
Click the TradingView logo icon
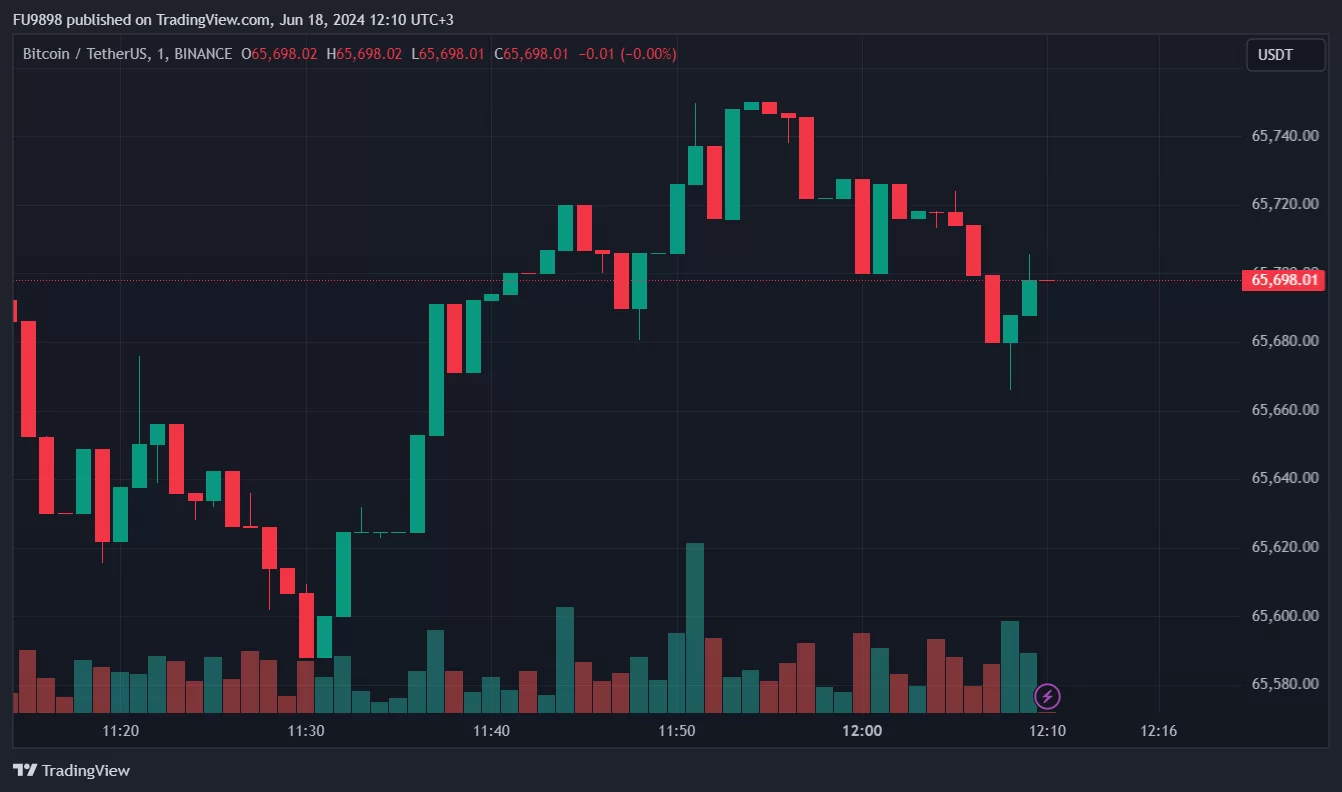tap(25, 770)
